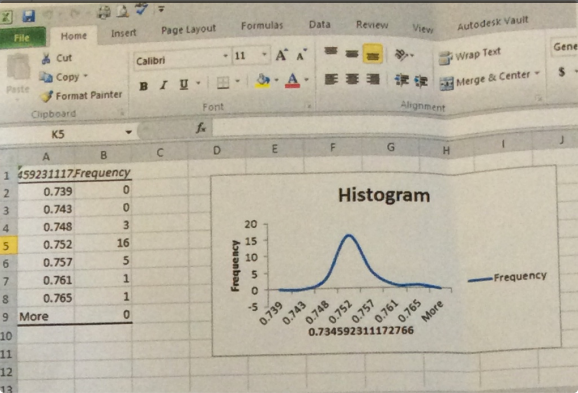Click the Customize Quick Access Toolbar arrow
Image resolution: width=578 pixels, height=393 pixels.
pyautogui.click(x=161, y=8)
